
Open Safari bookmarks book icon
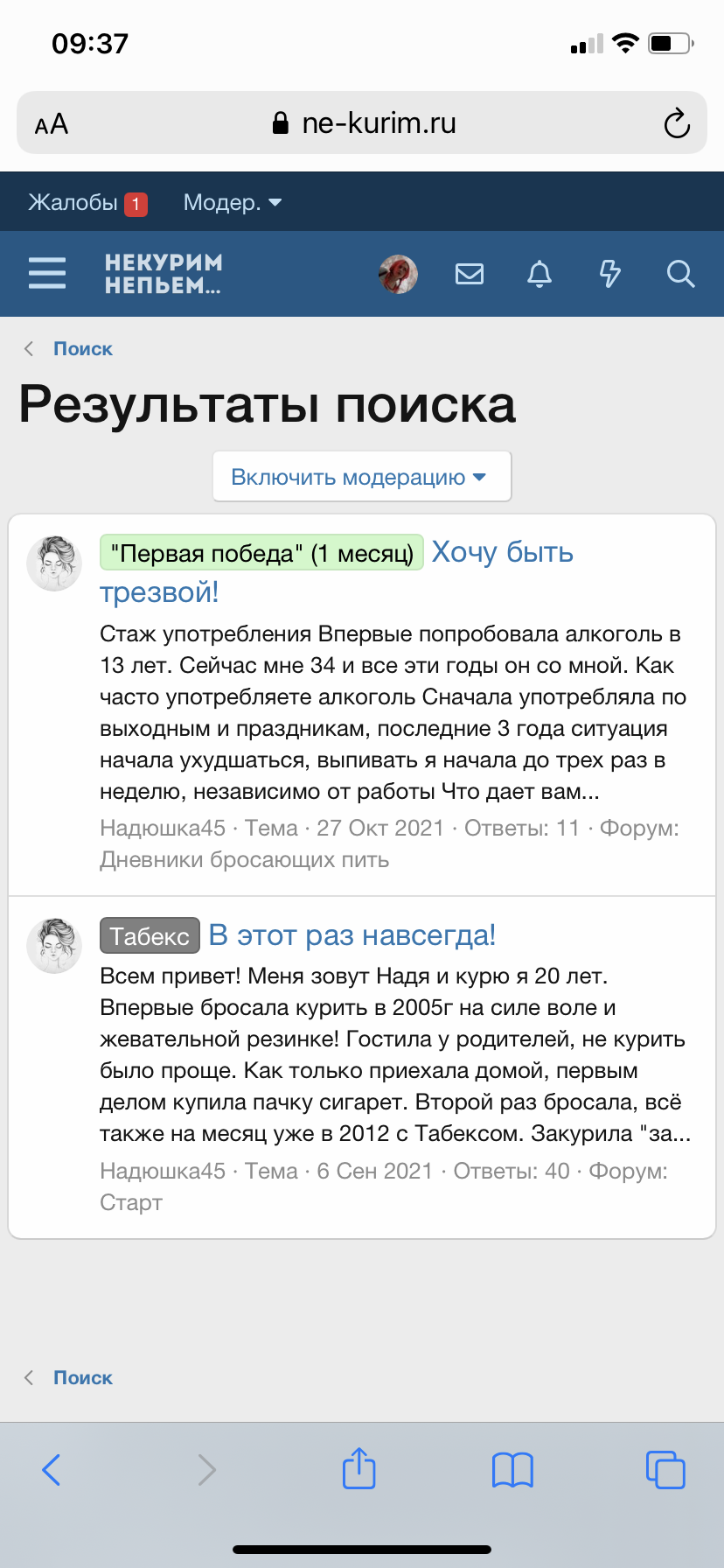click(512, 1469)
